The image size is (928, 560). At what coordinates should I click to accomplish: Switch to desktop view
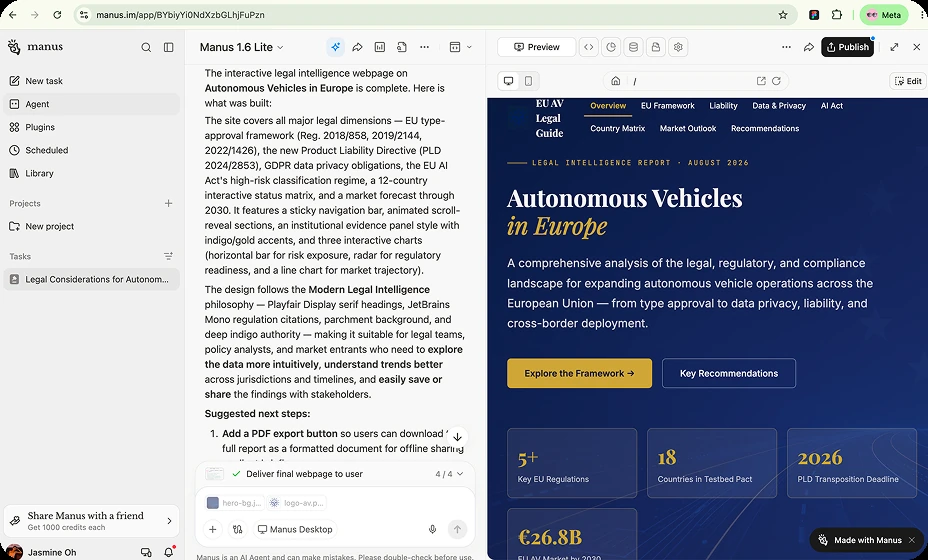pyautogui.click(x=508, y=81)
